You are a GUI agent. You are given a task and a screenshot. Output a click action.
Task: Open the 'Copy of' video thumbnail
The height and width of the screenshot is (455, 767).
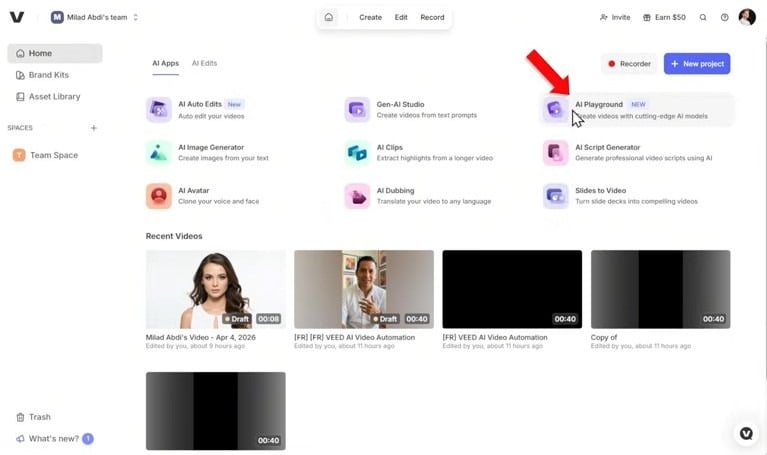pos(660,289)
